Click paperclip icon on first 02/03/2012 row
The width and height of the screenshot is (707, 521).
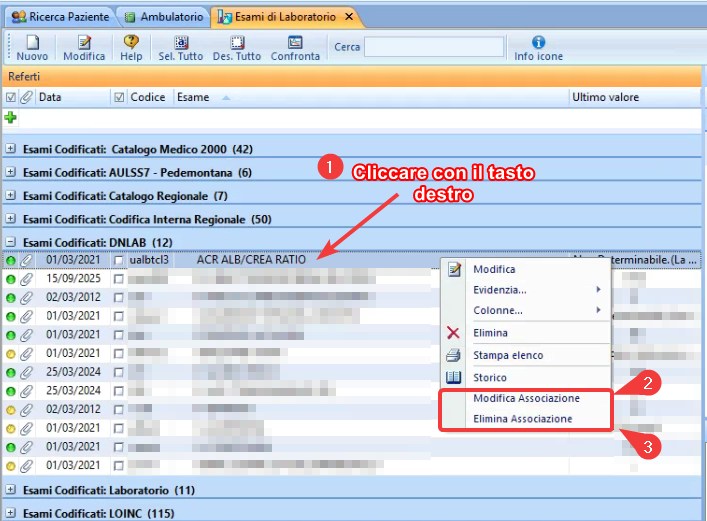[x=27, y=298]
